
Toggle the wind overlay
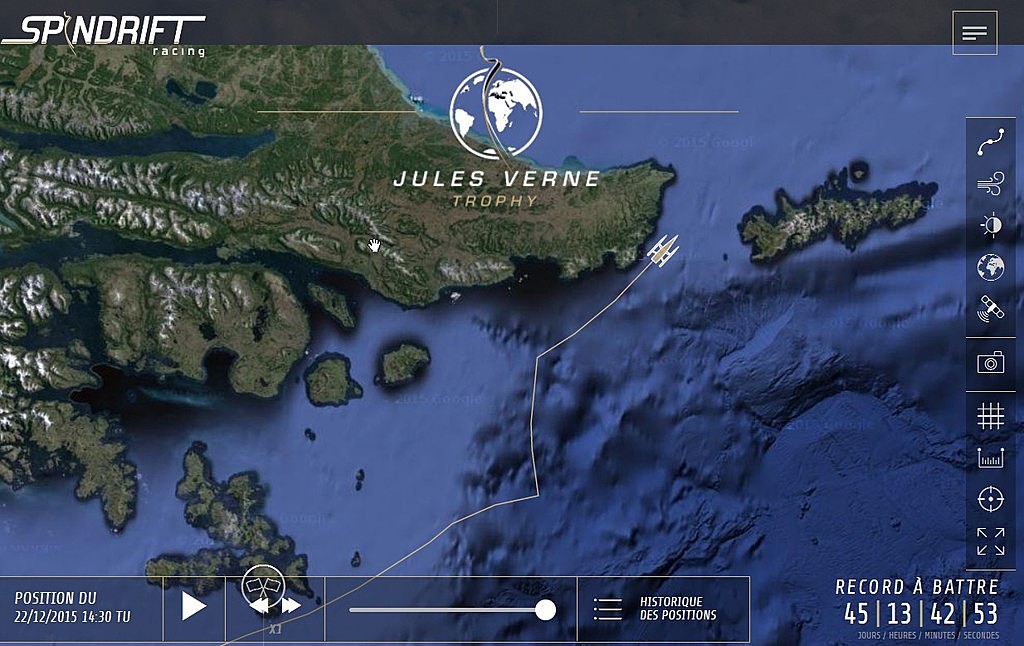(x=990, y=184)
